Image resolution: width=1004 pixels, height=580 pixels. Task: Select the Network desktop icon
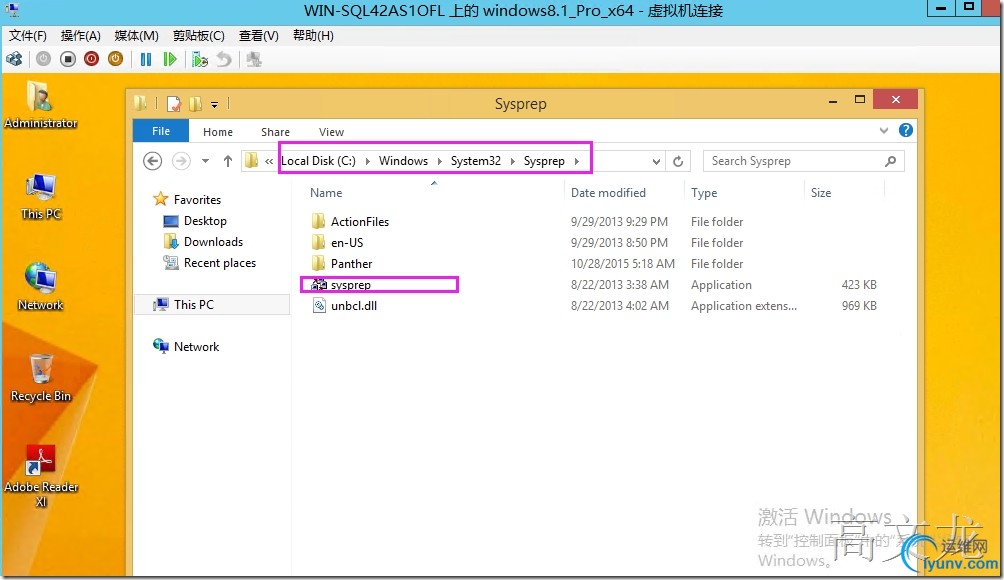click(40, 287)
